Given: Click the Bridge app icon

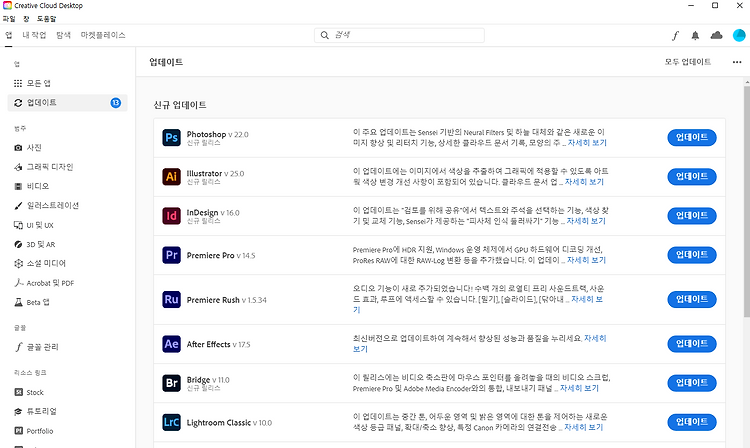Looking at the screenshot, I should pyautogui.click(x=171, y=383).
